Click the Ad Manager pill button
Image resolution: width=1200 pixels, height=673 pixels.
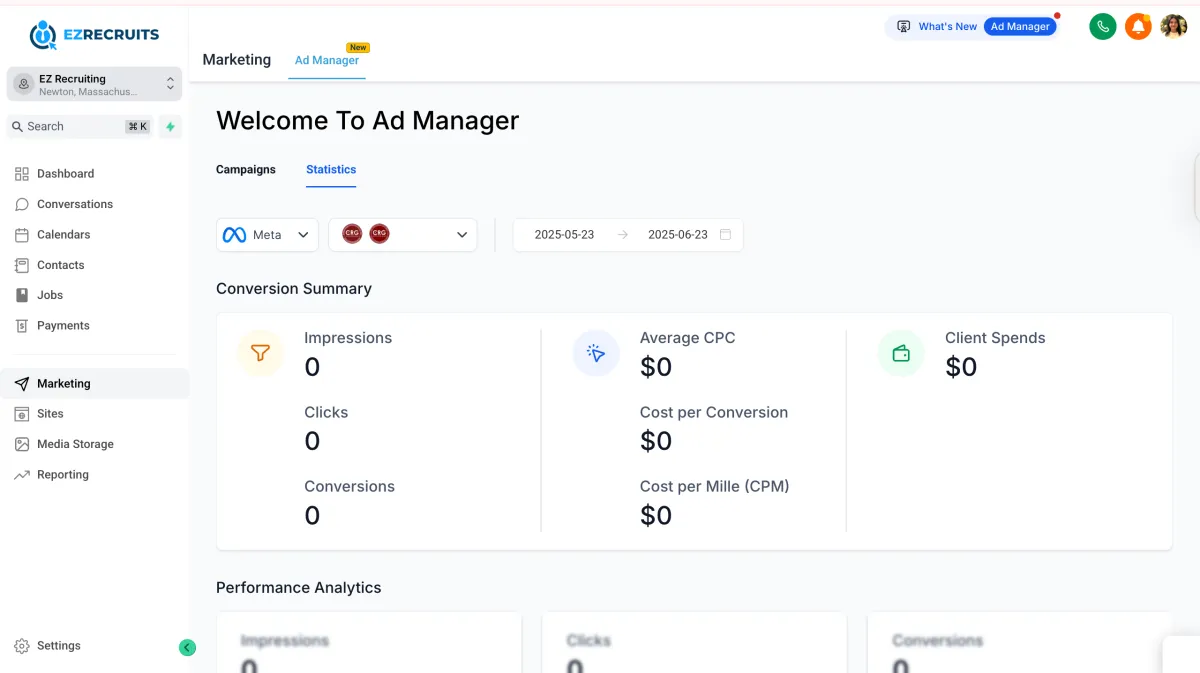click(1020, 27)
